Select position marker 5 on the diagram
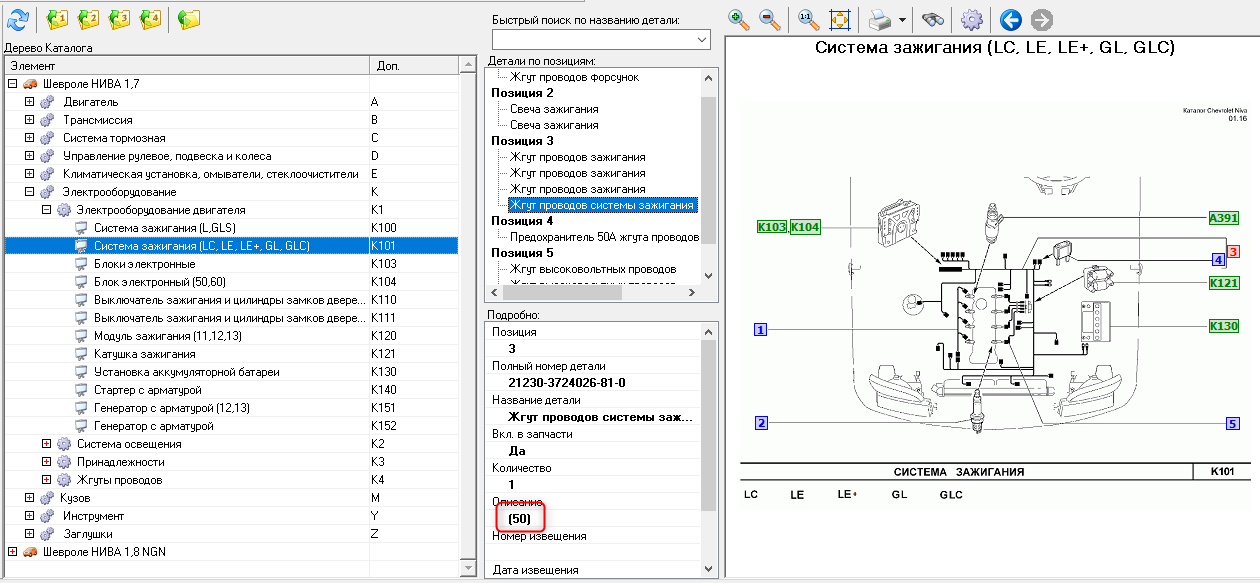This screenshot has width=1260, height=583. pyautogui.click(x=1232, y=423)
